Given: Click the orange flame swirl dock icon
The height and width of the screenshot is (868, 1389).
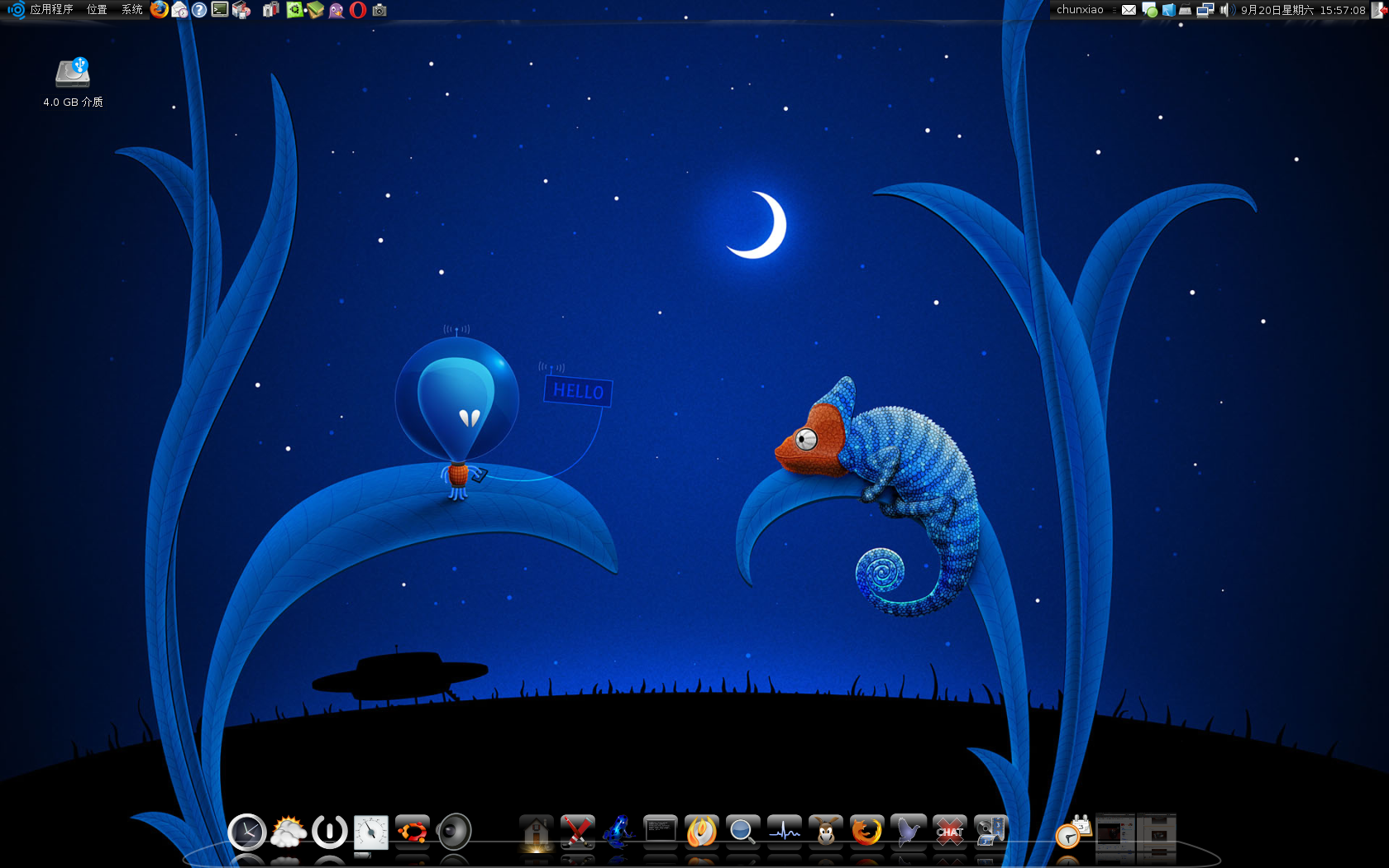Looking at the screenshot, I should [x=702, y=832].
